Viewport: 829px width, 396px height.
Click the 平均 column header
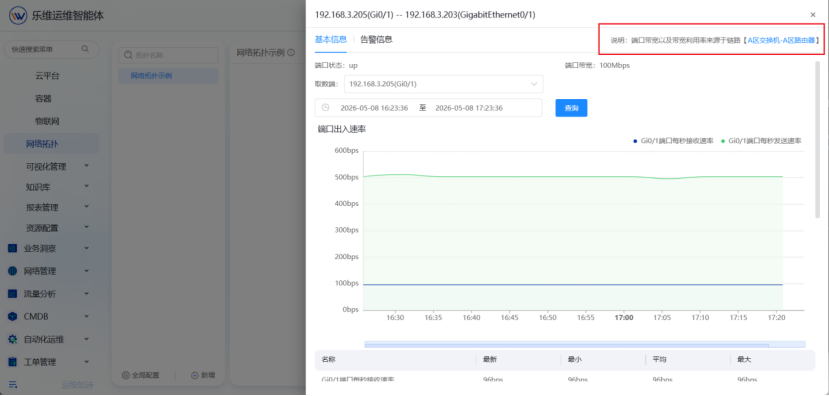tap(659, 360)
